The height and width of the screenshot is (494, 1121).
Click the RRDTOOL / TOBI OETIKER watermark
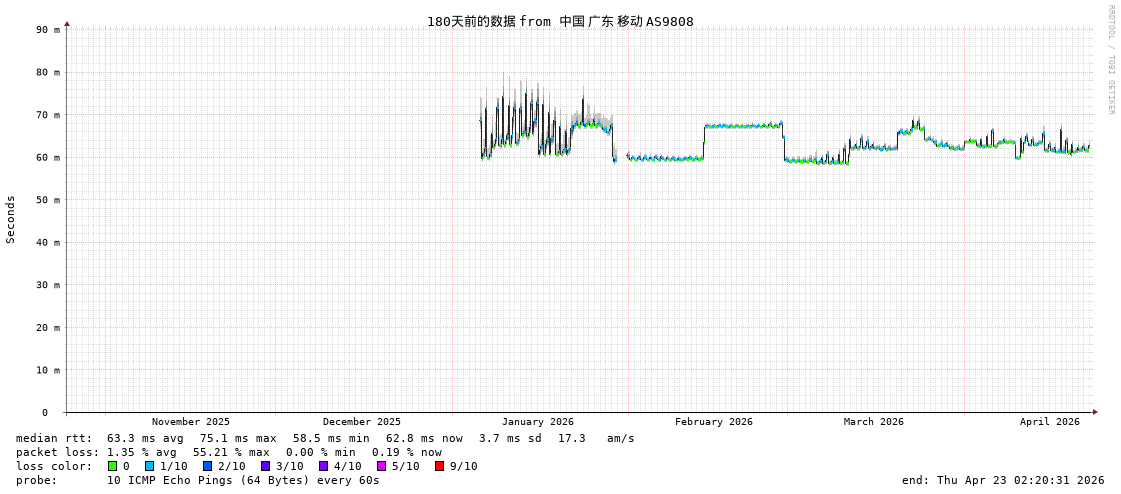(1110, 60)
